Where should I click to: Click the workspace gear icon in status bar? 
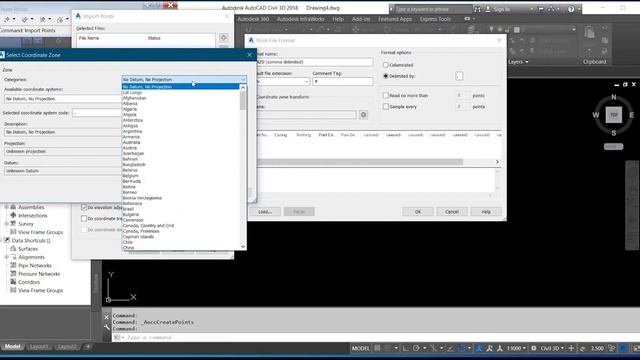(533, 348)
